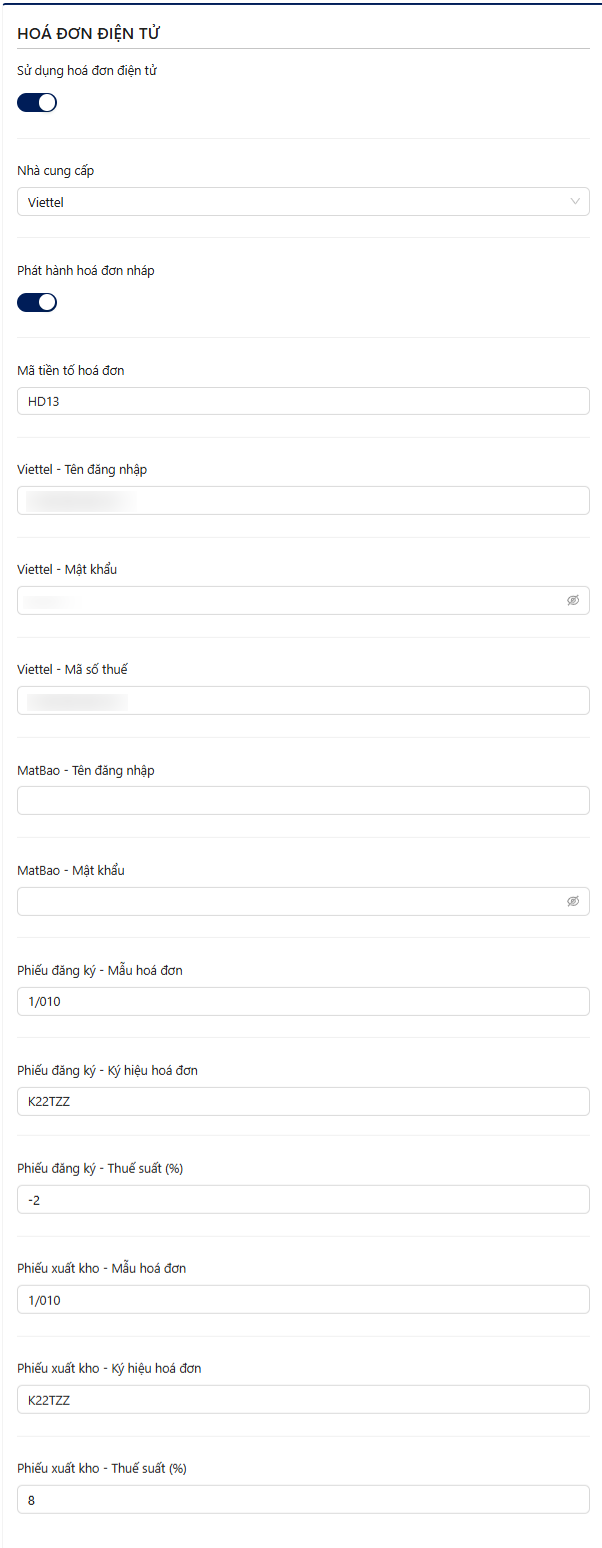
Task: Focus 'Phiếu đăng ký - Ký hiệu hoá đơn' field
Action: [303, 1101]
